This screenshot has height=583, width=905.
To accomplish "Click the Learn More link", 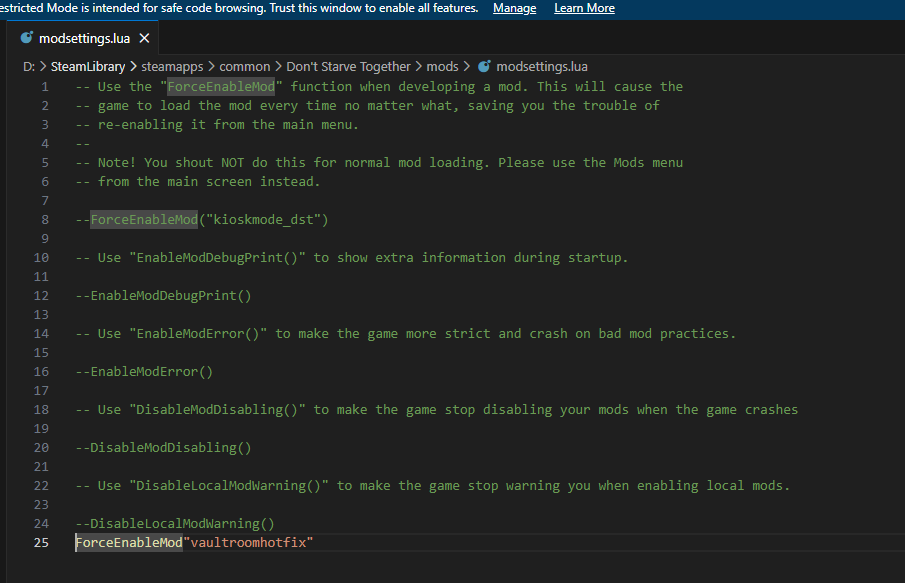I will tap(584, 8).
